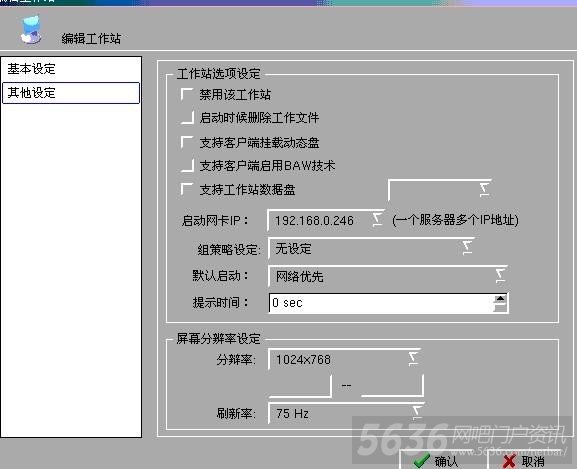Screen dimensions: 577x469
Task: Open the 启动网卡IP dropdown
Action: pyautogui.click(x=378, y=219)
